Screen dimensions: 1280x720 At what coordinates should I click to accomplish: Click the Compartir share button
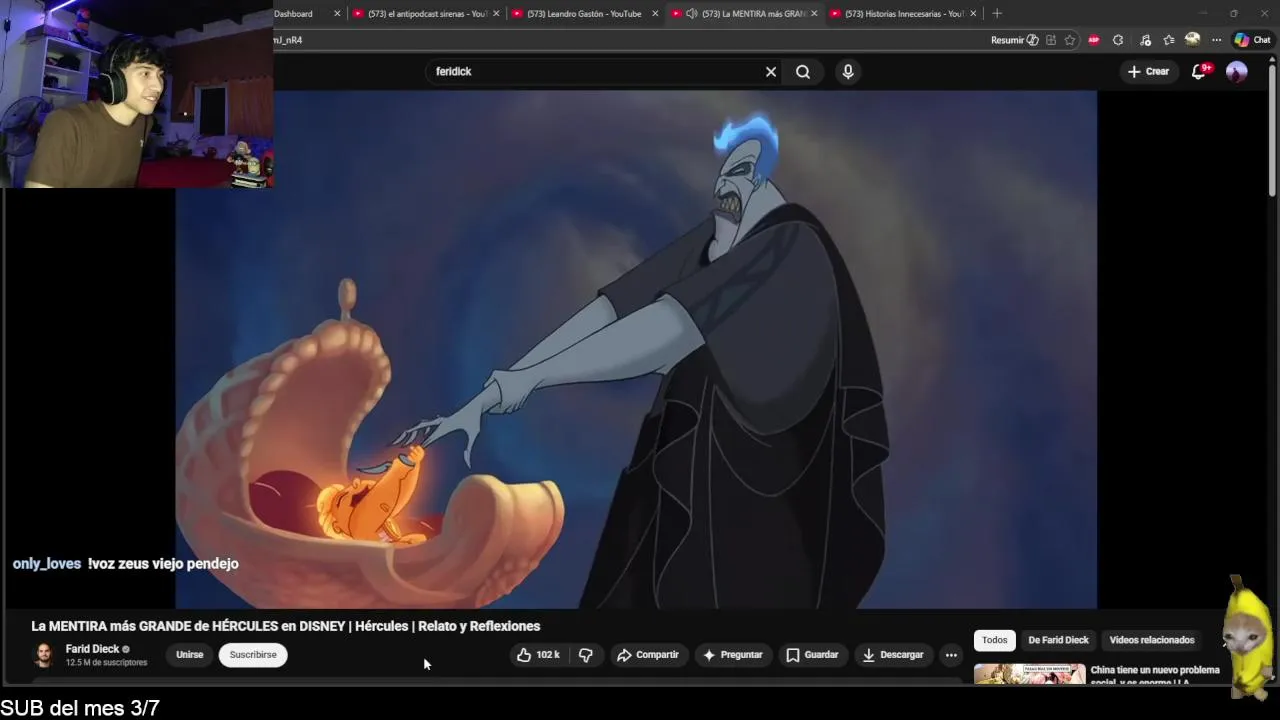pos(648,655)
